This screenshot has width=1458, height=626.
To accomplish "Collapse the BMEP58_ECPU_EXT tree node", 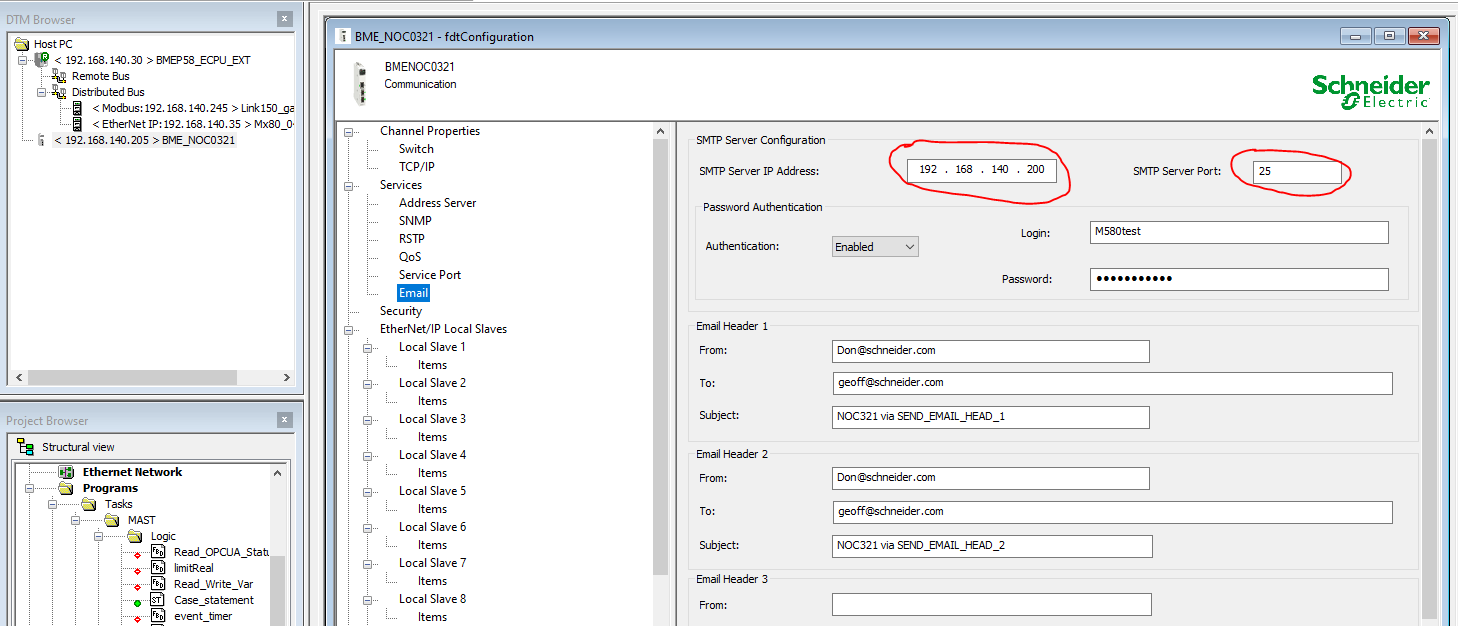I will coord(23,60).
